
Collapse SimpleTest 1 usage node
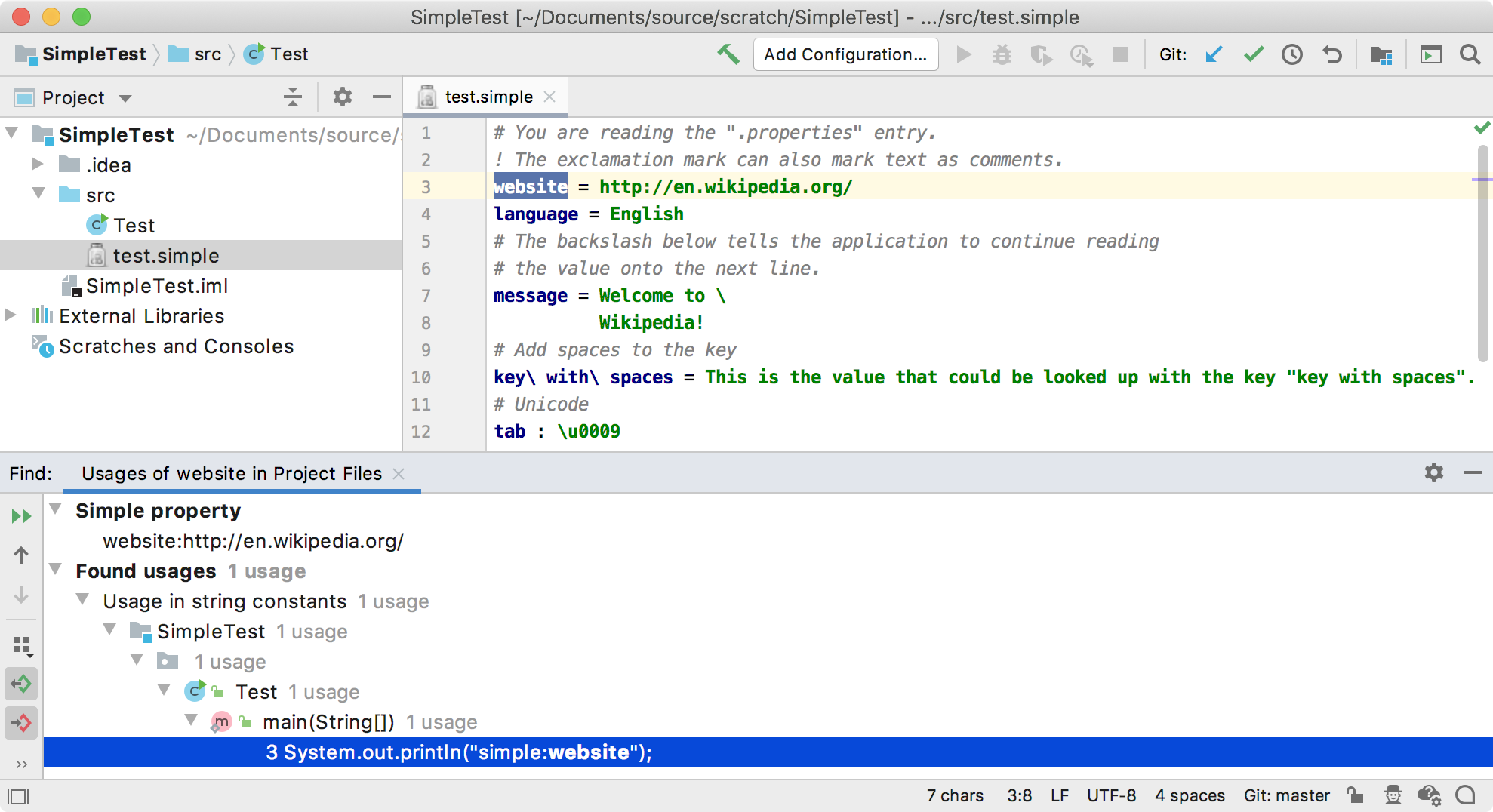pyautogui.click(x=109, y=630)
